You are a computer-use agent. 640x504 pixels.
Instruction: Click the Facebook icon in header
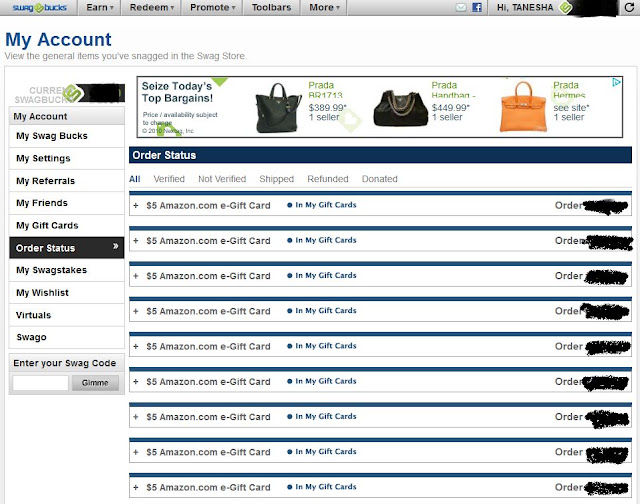tap(477, 7)
